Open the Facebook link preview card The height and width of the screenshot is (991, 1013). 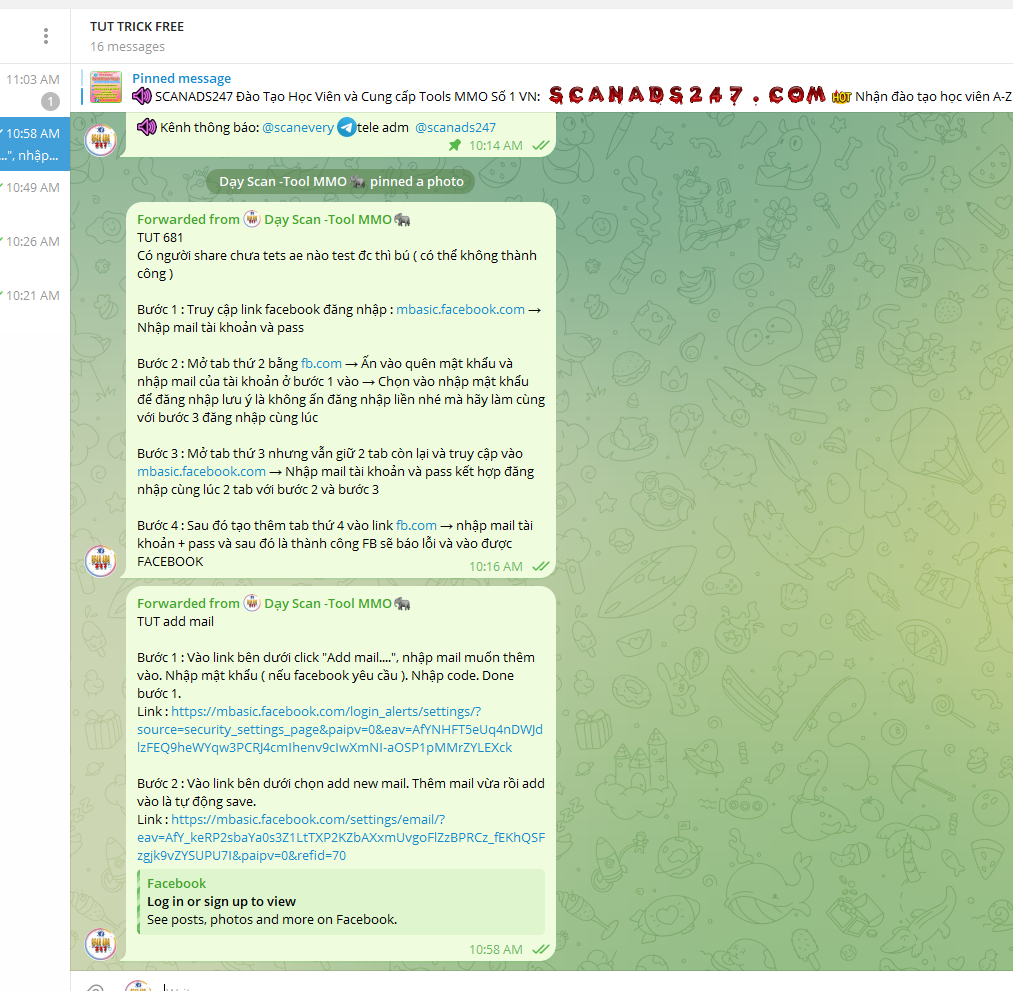pyautogui.click(x=340, y=901)
